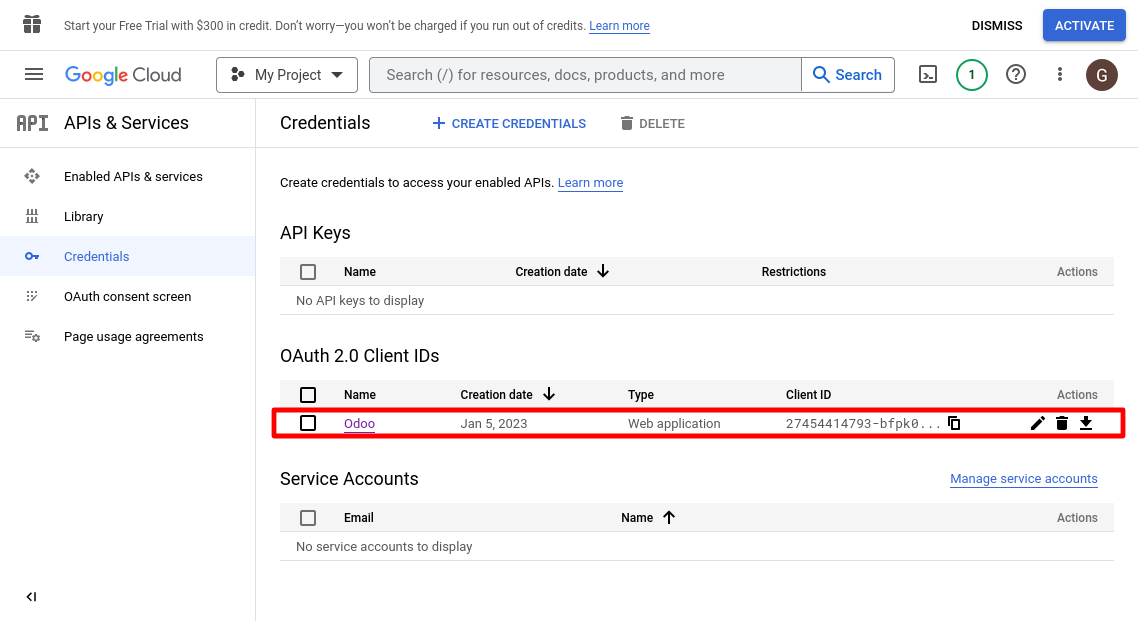Check the Odoo row checkbox
The width and height of the screenshot is (1138, 621).
(308, 424)
